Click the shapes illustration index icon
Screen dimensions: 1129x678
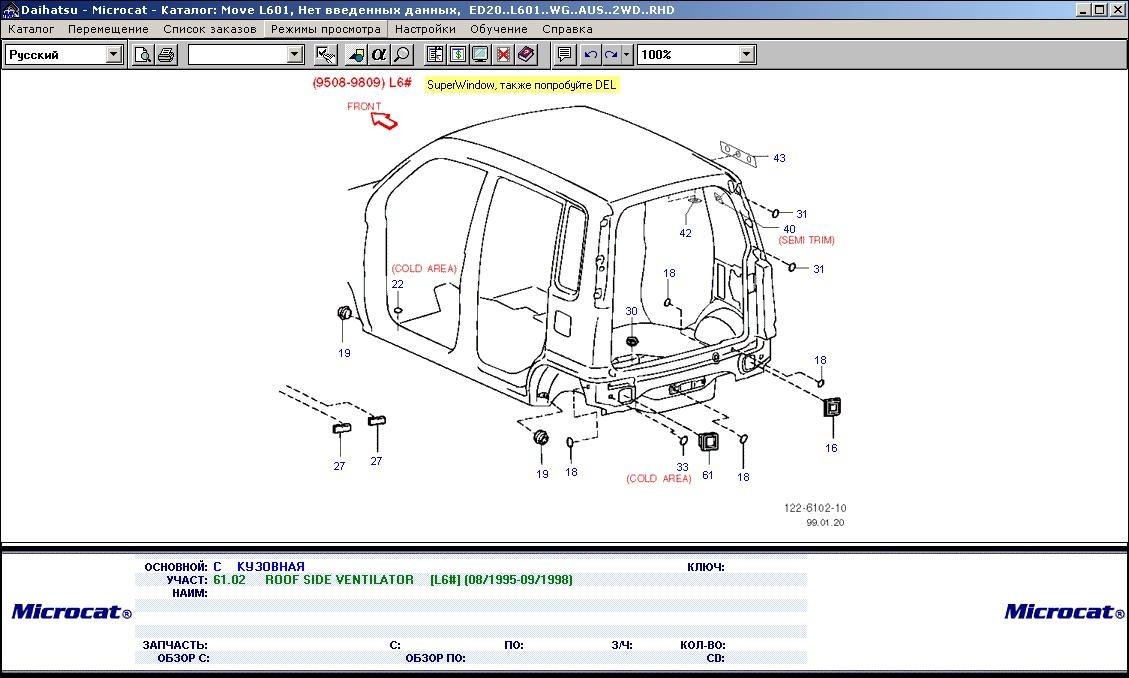tap(356, 55)
